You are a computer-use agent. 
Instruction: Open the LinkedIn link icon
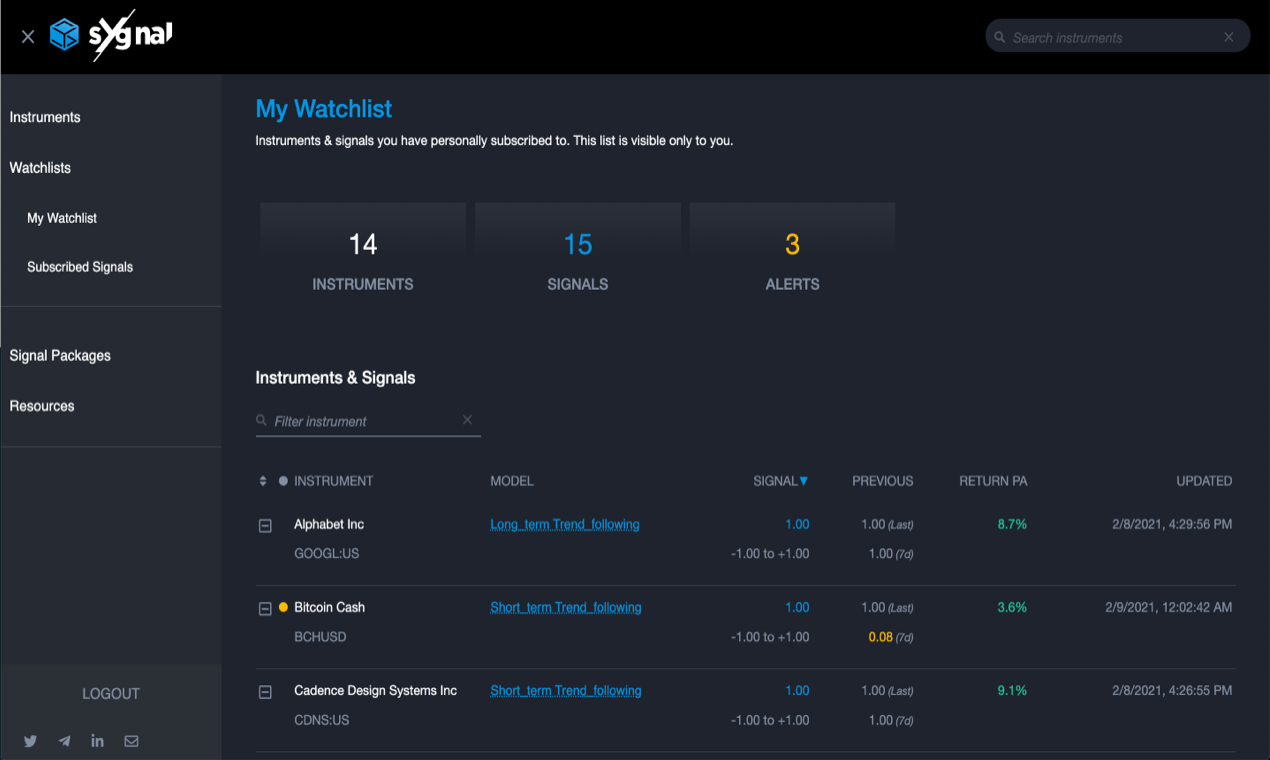97,741
